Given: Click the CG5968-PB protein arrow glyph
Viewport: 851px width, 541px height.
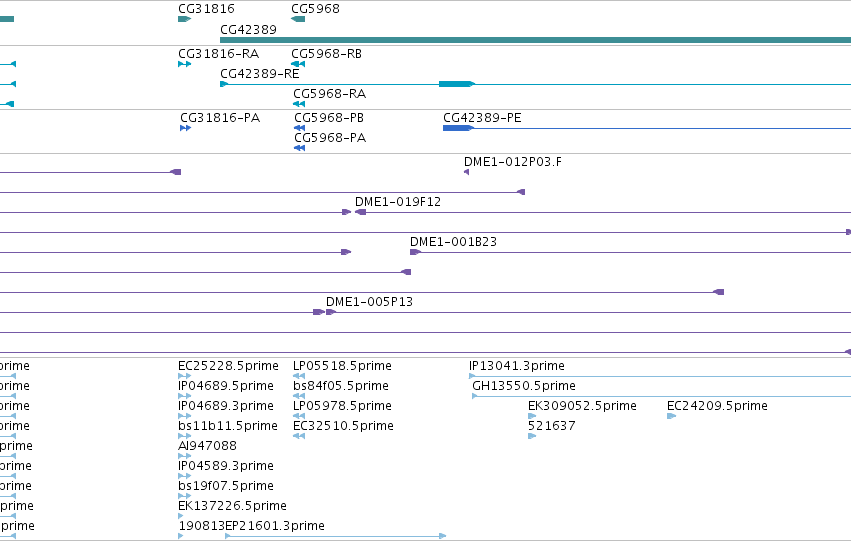Looking at the screenshot, I should pos(300,128).
